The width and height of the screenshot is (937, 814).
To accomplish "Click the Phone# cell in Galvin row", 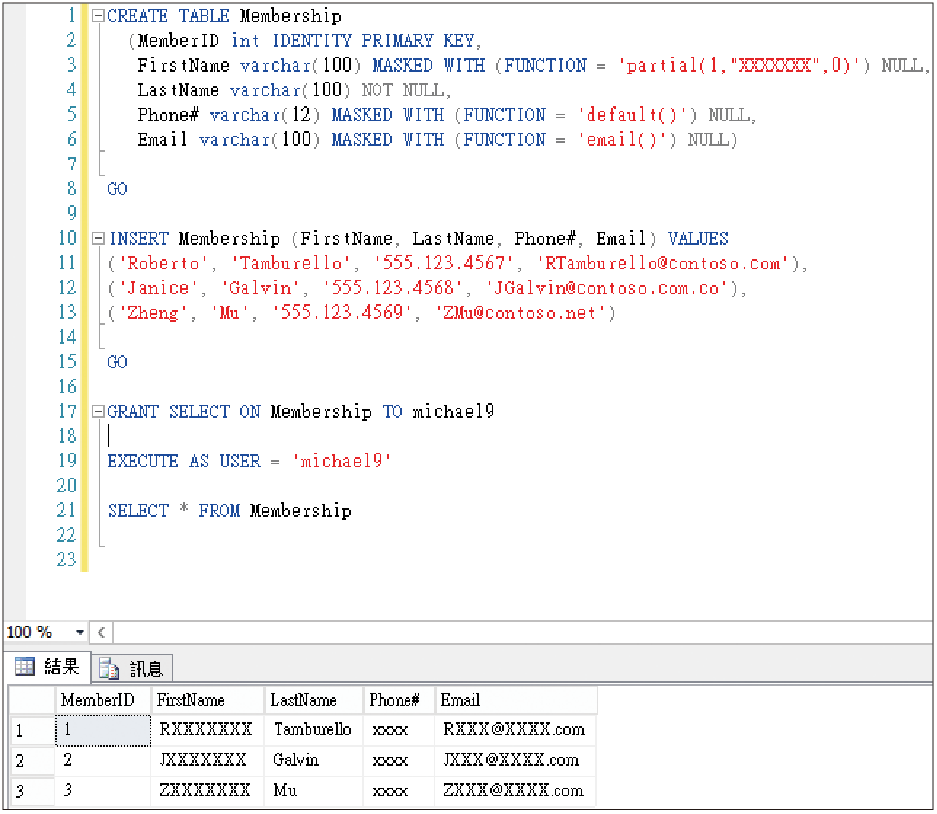I will tap(399, 761).
